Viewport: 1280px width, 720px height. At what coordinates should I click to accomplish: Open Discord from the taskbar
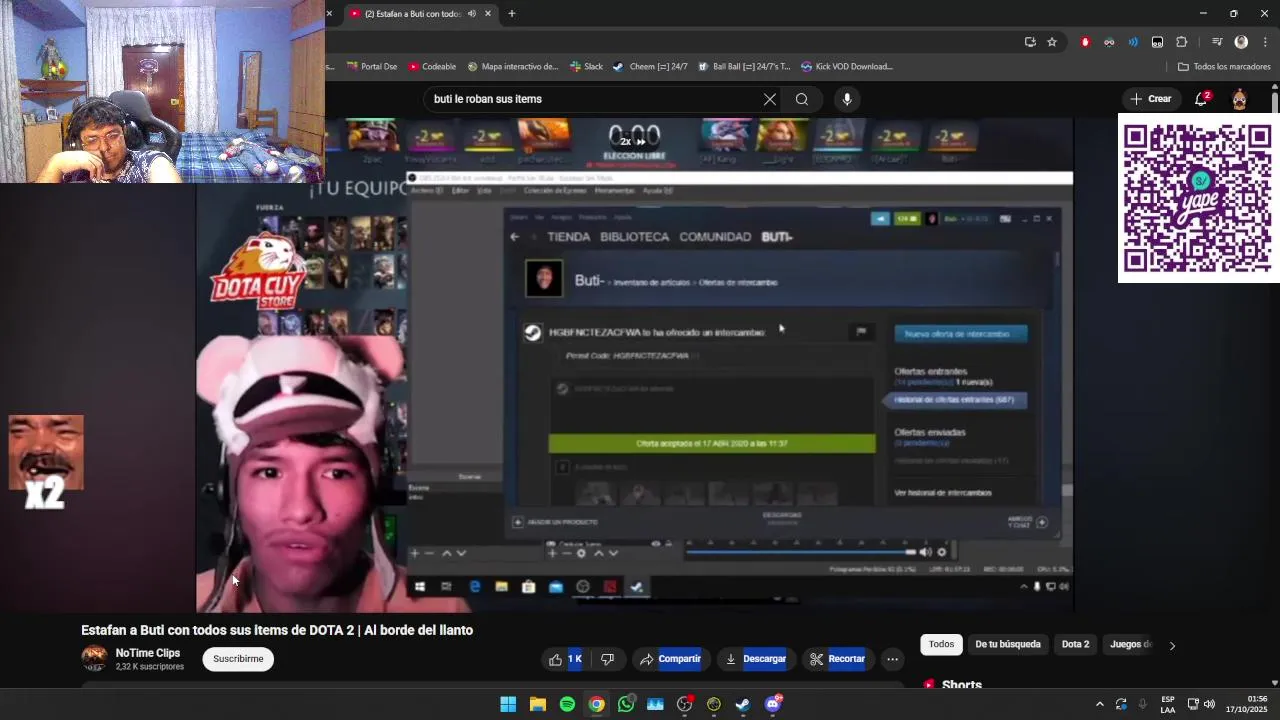772,704
